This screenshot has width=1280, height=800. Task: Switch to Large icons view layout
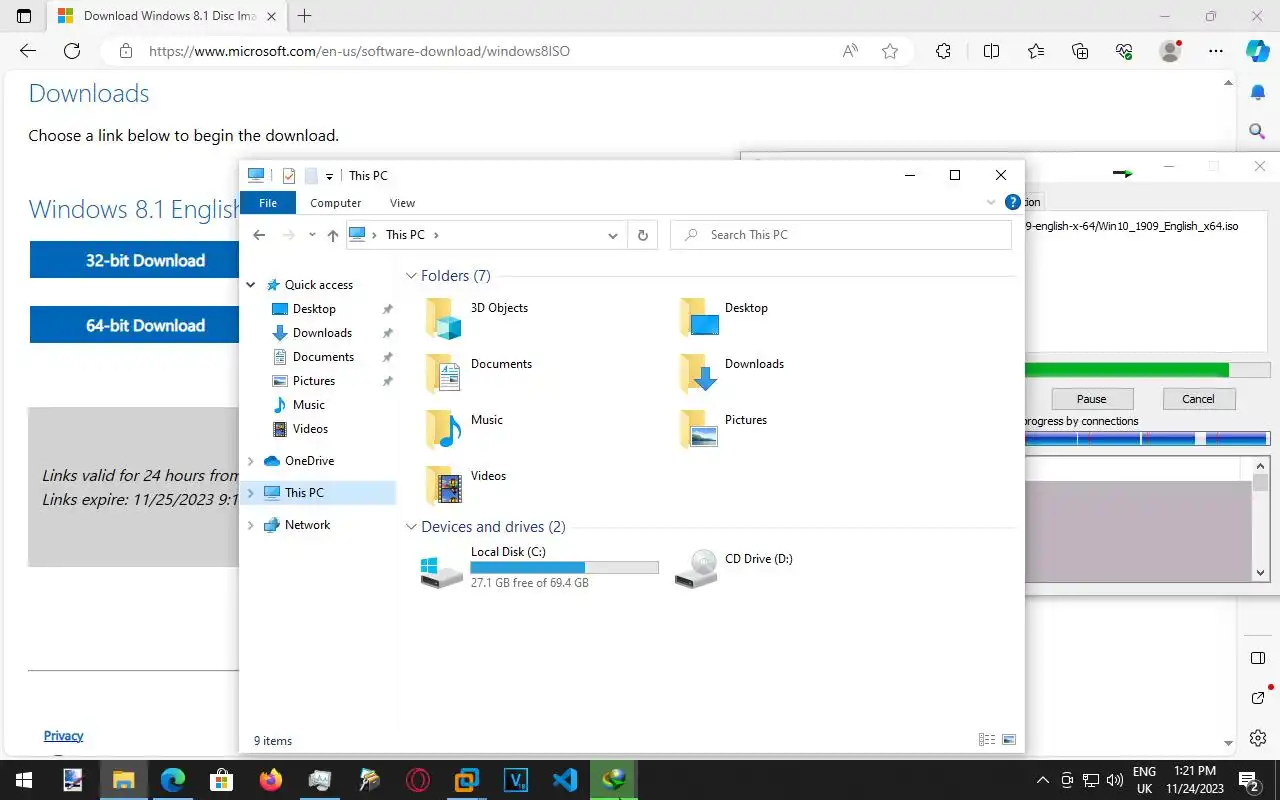coord(1009,740)
